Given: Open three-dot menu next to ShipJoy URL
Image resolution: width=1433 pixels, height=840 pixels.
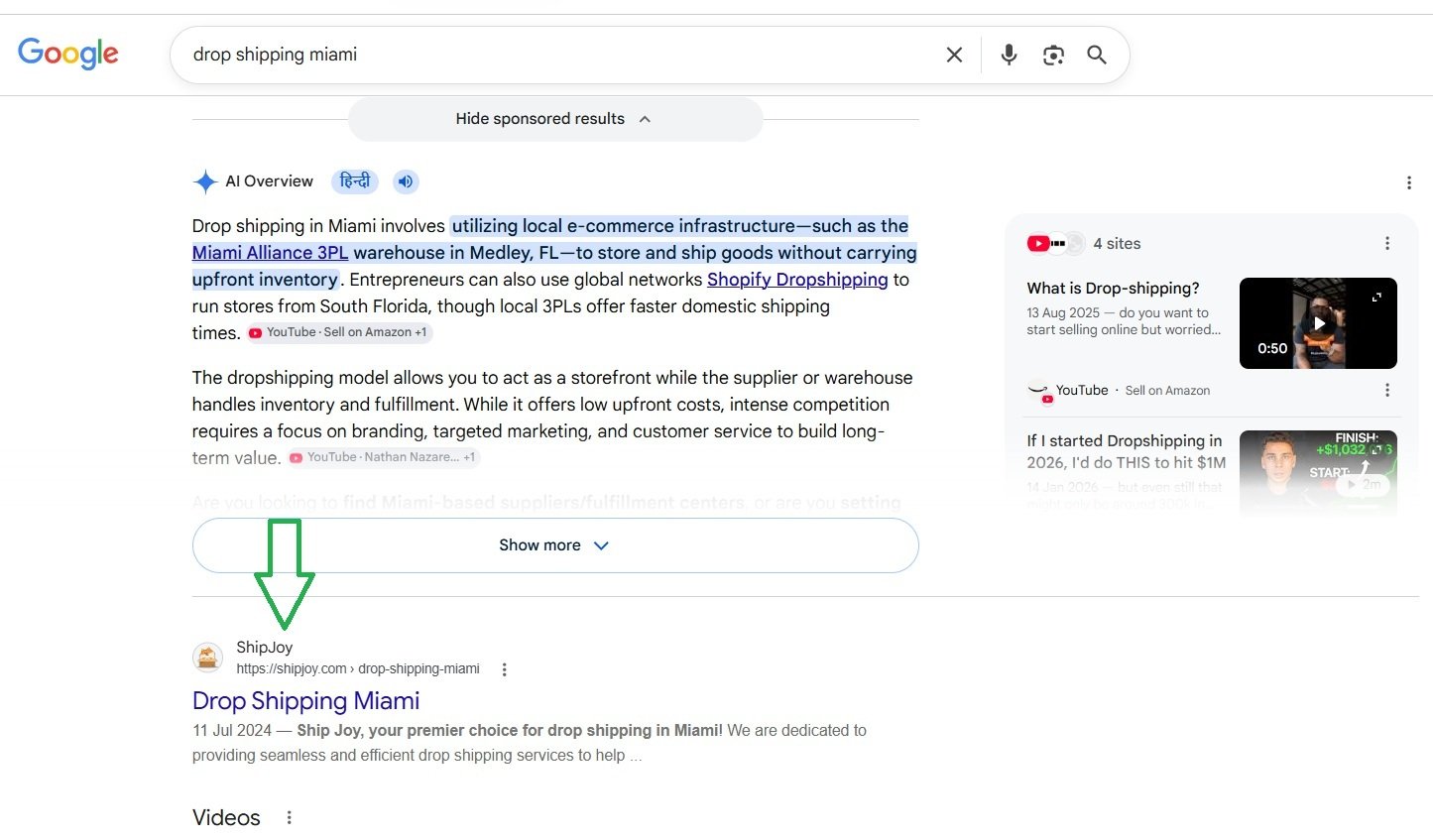Looking at the screenshot, I should tap(504, 669).
